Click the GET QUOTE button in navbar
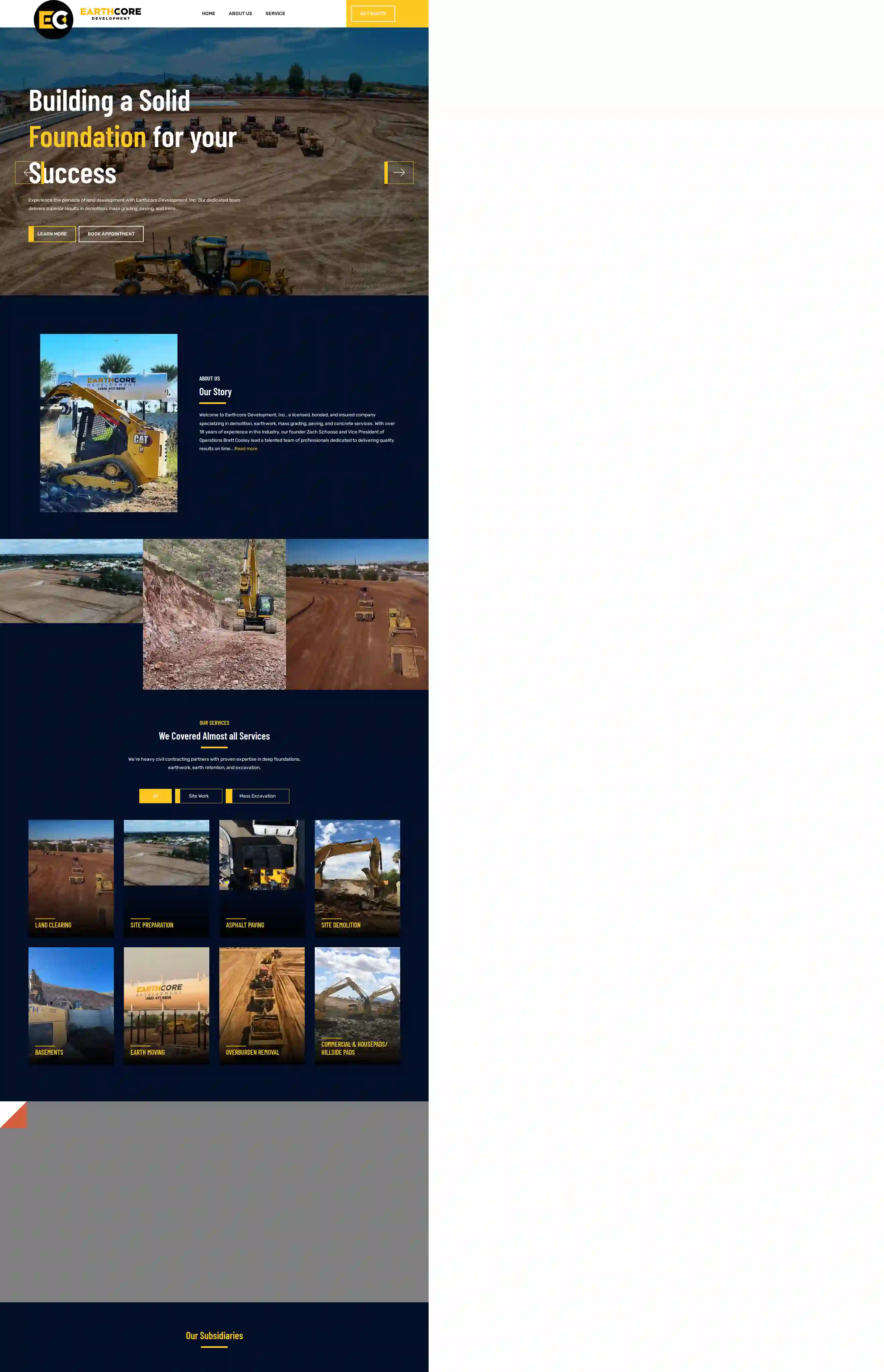The image size is (884, 1372). 374,13
